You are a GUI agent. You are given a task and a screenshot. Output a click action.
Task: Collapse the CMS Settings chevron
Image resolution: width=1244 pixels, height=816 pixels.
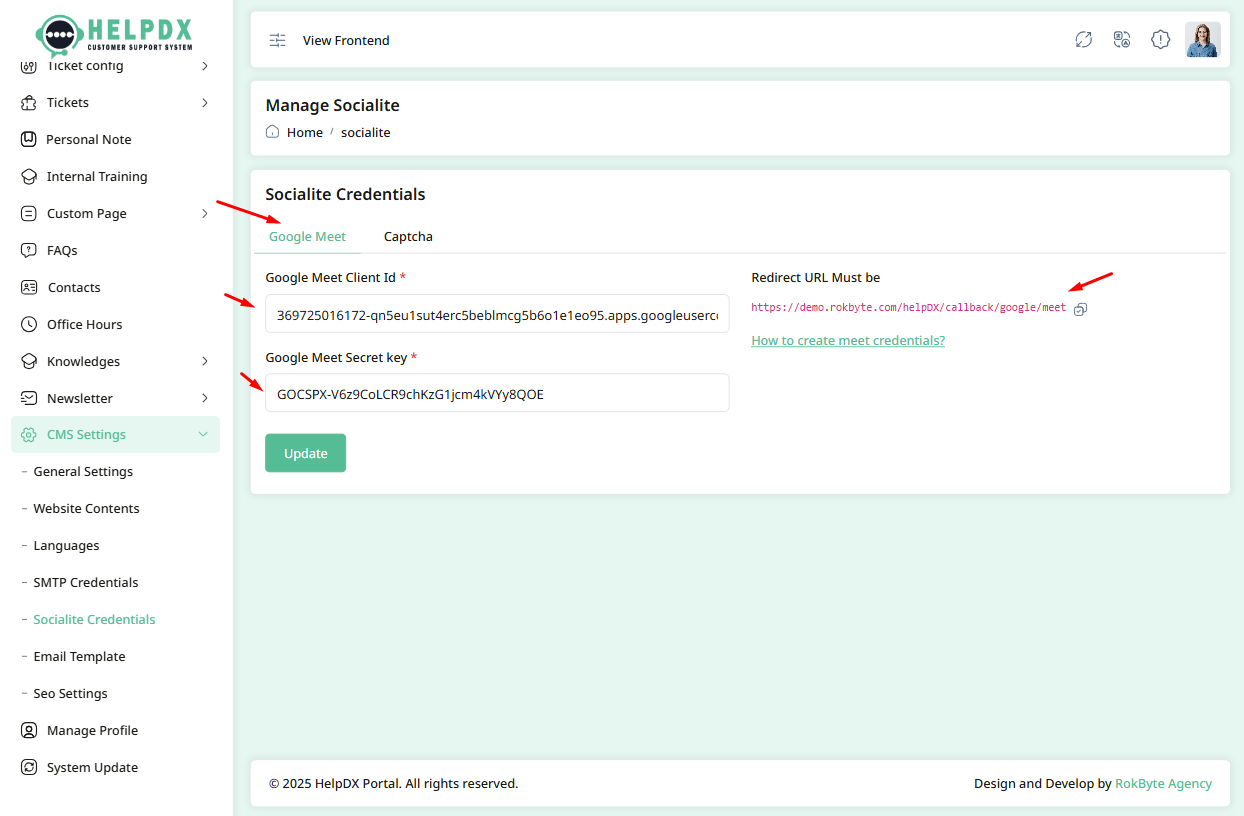tap(203, 434)
